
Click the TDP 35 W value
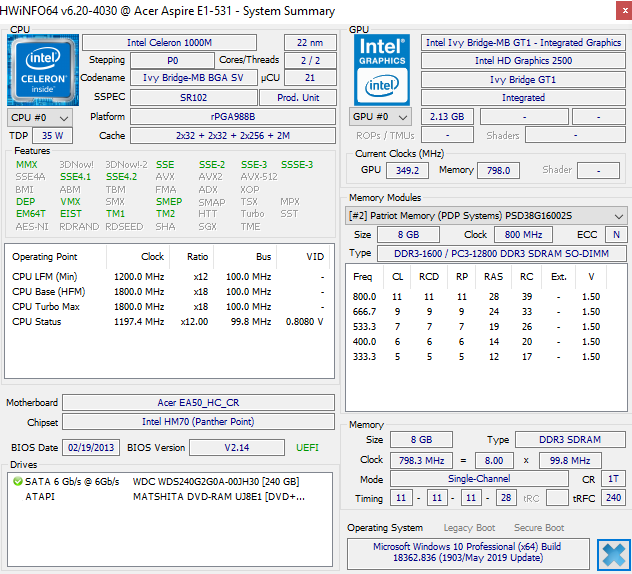(52, 135)
